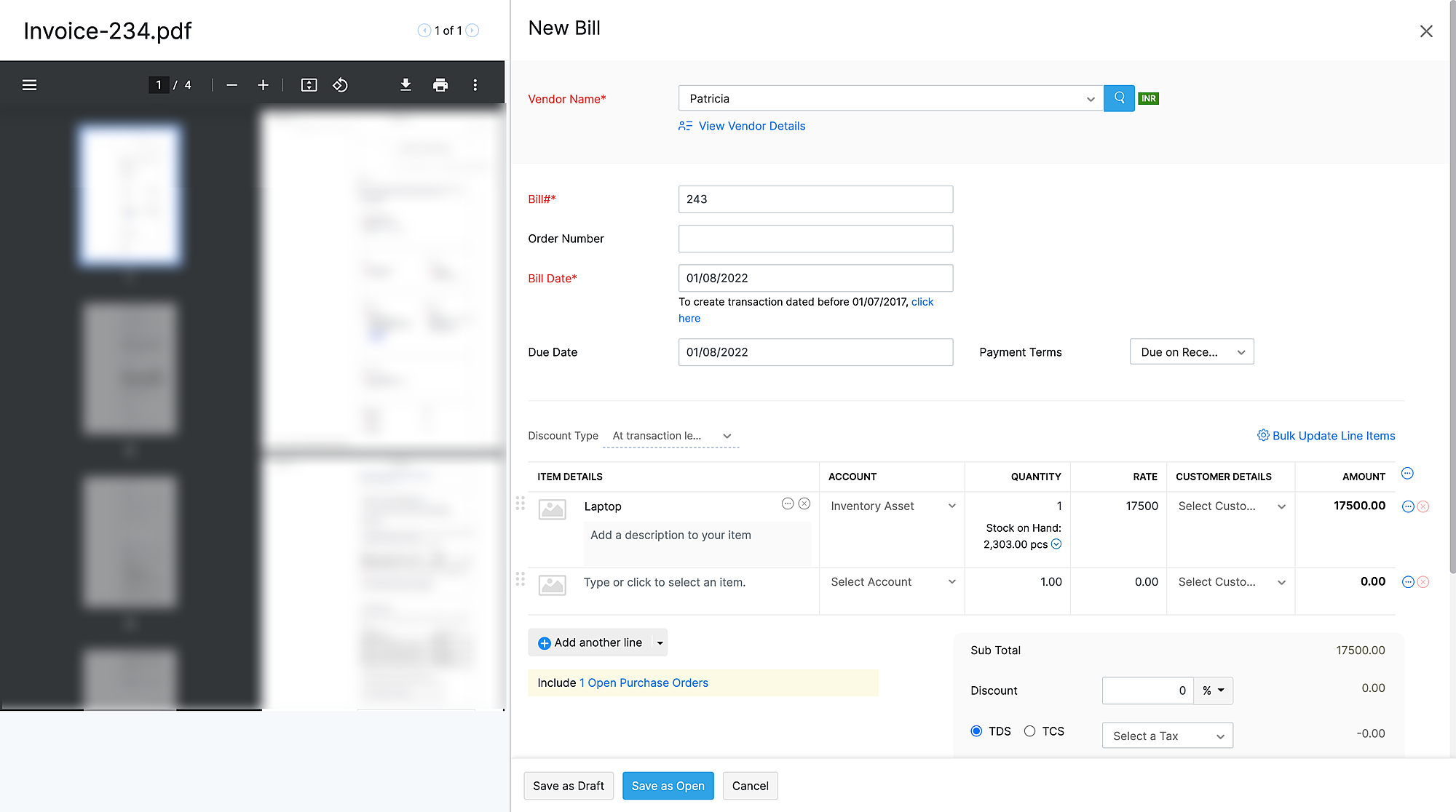Click Bulk Update Line Items
1456x812 pixels.
coord(1326,436)
